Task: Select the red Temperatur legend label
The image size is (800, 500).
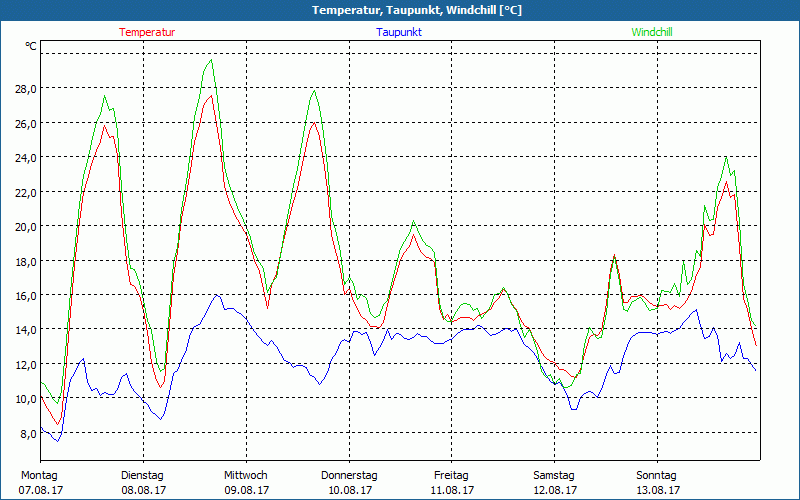Action: pos(147,32)
